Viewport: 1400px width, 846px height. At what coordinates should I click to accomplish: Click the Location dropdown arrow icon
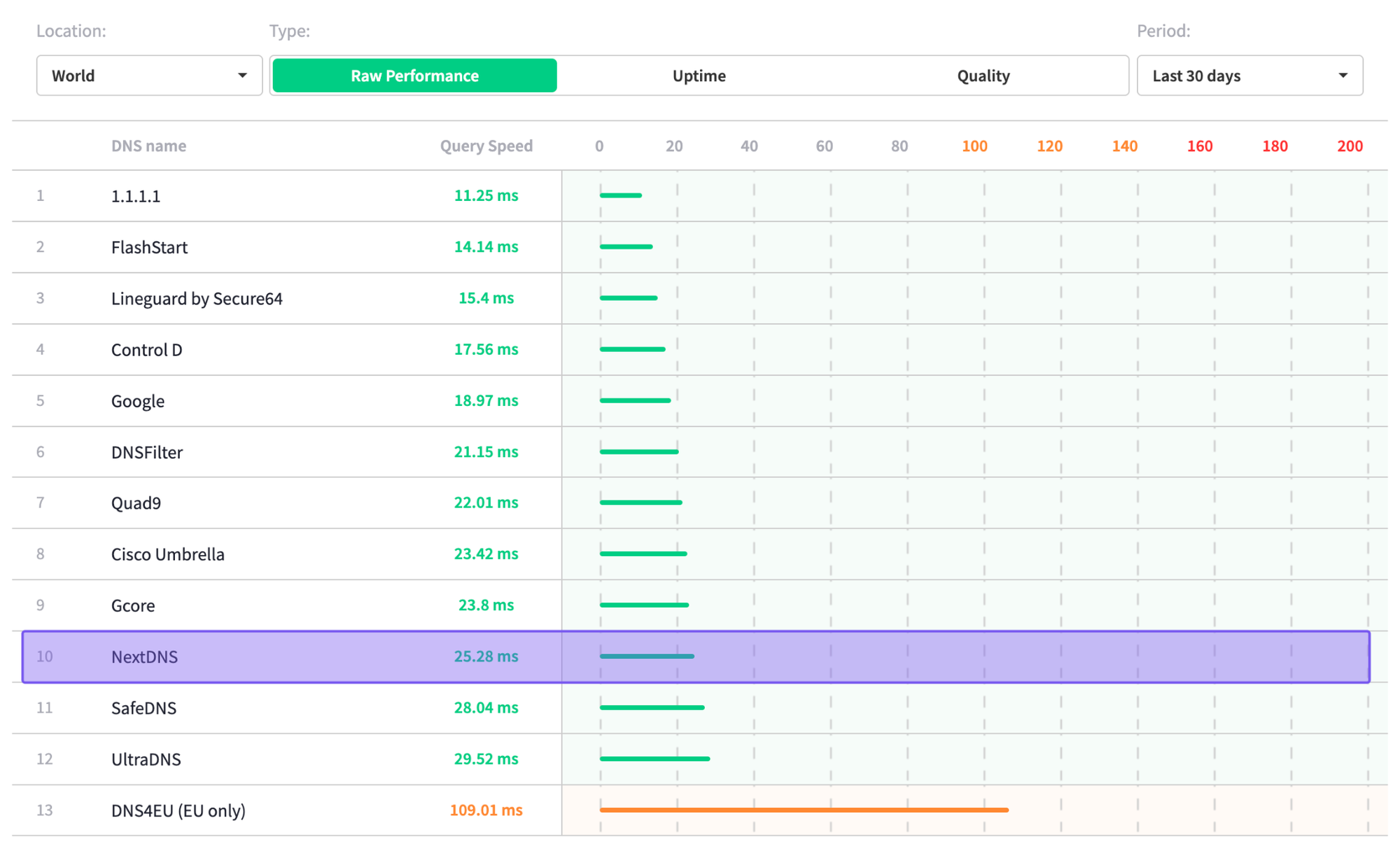click(x=242, y=76)
